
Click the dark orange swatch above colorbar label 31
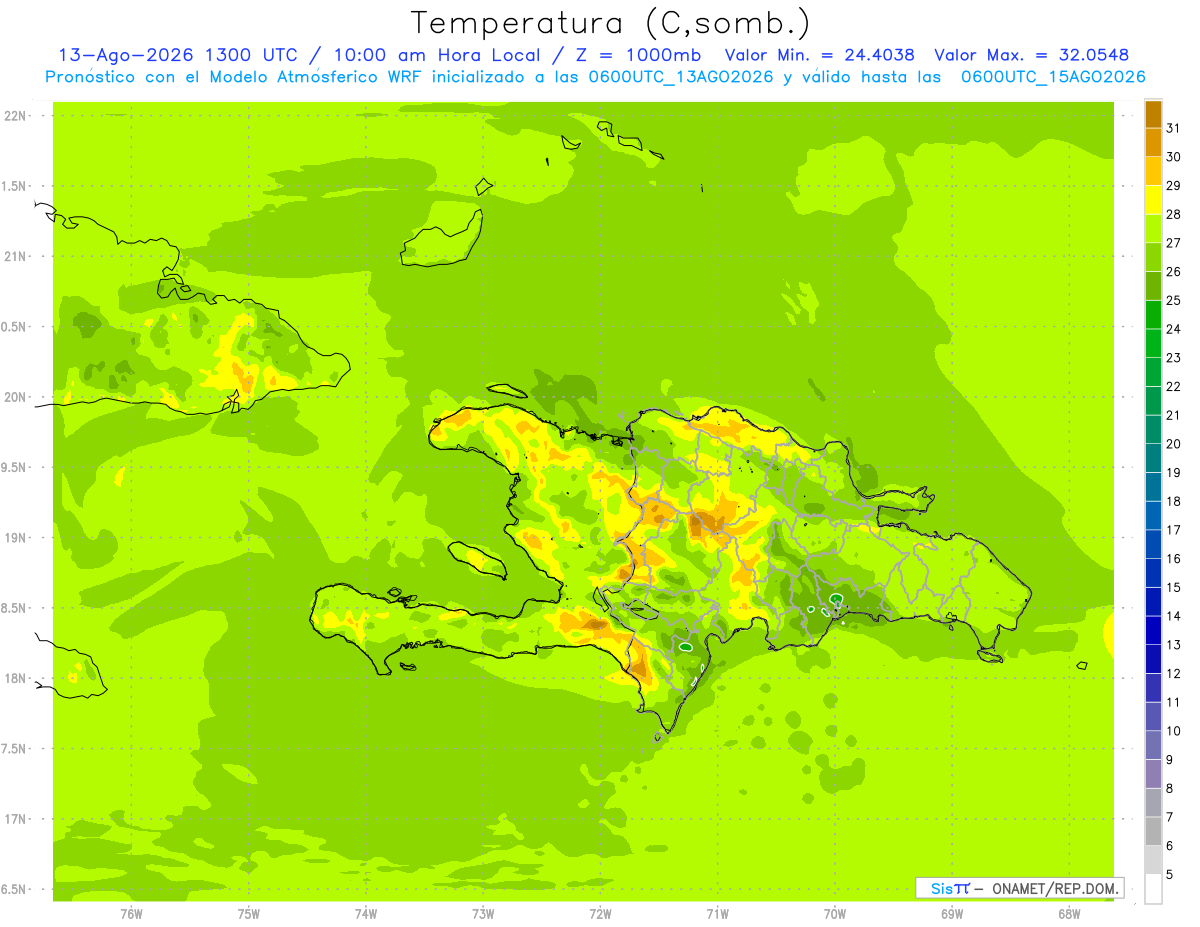[1153, 114]
